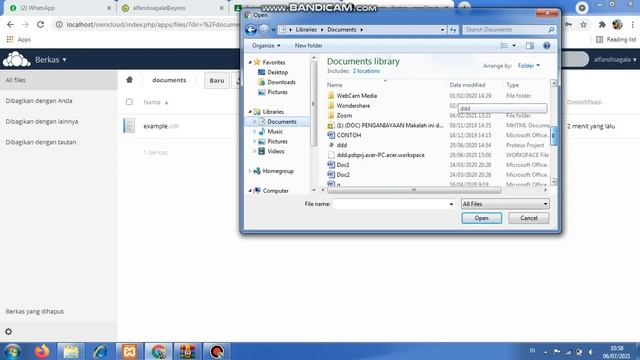
Task: Click the Back arrow in Open dialog
Action: [251, 30]
